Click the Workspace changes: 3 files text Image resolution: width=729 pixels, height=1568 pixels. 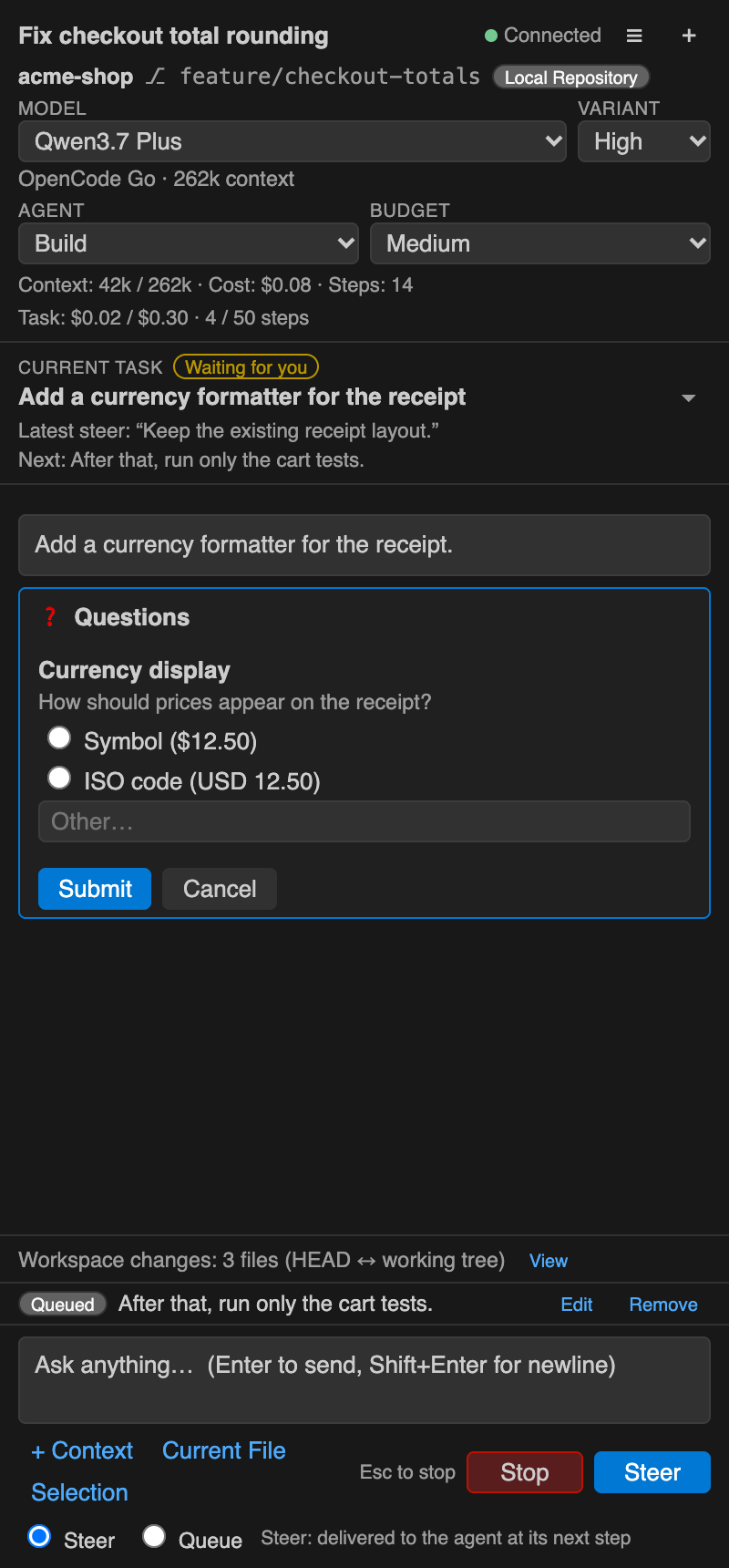tap(262, 1260)
